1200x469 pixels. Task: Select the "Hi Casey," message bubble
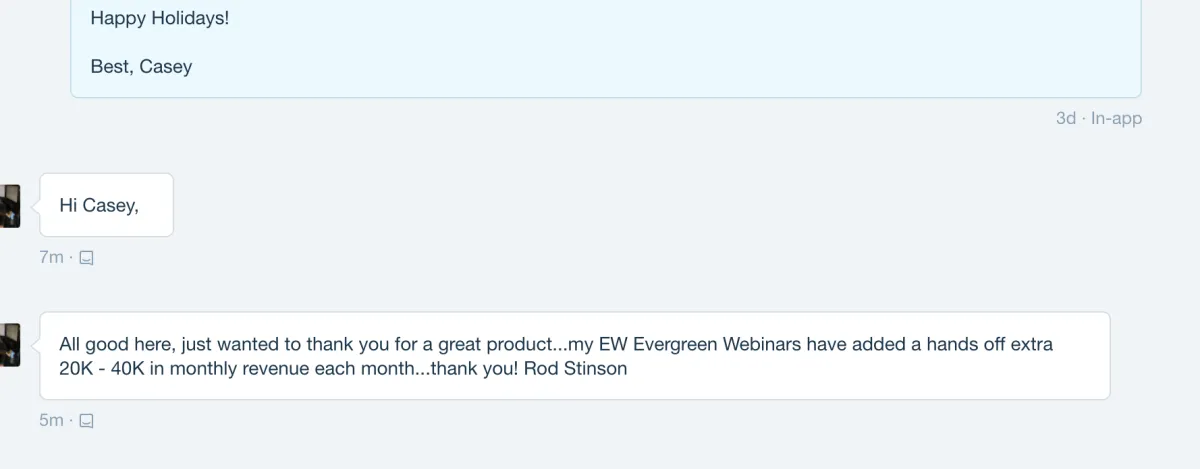tap(106, 205)
